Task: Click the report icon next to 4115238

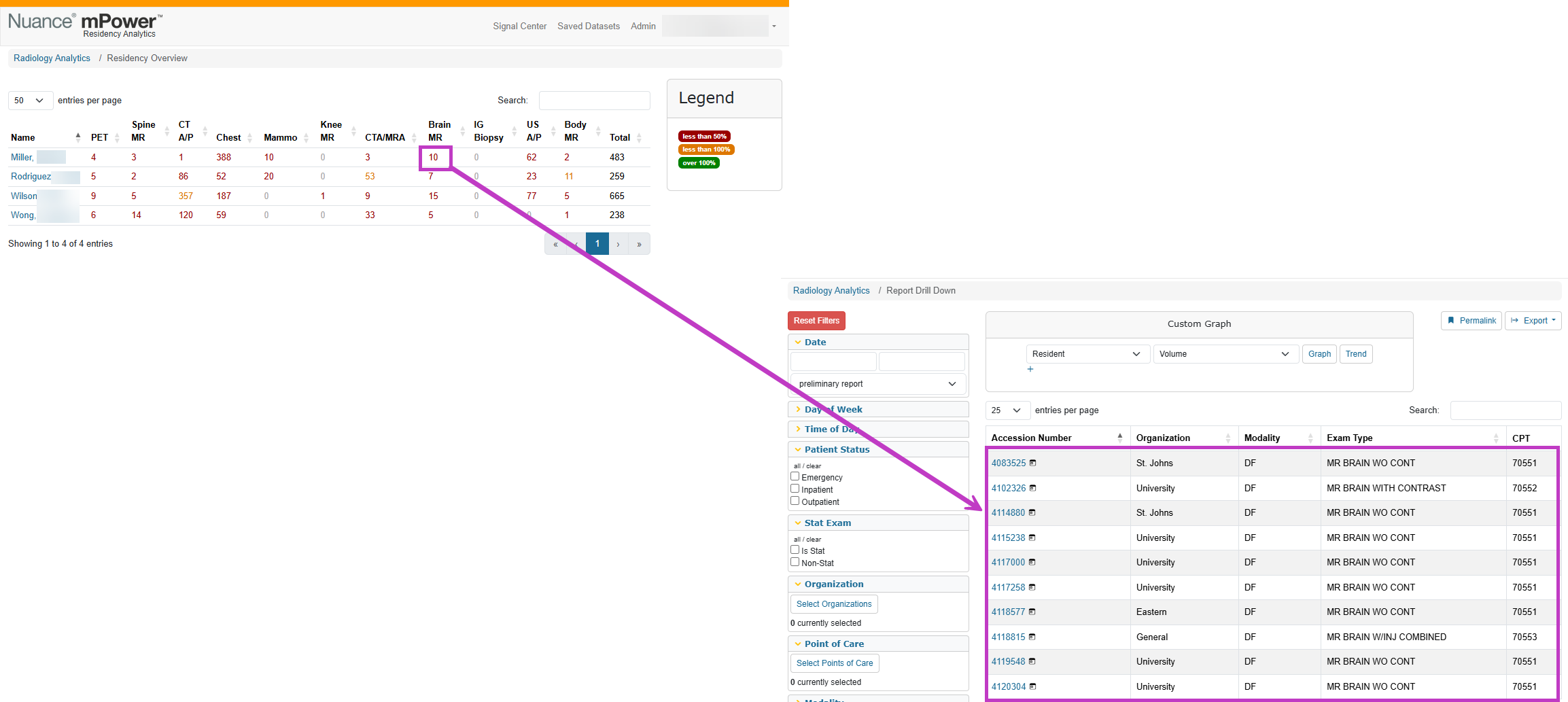Action: click(x=1032, y=538)
